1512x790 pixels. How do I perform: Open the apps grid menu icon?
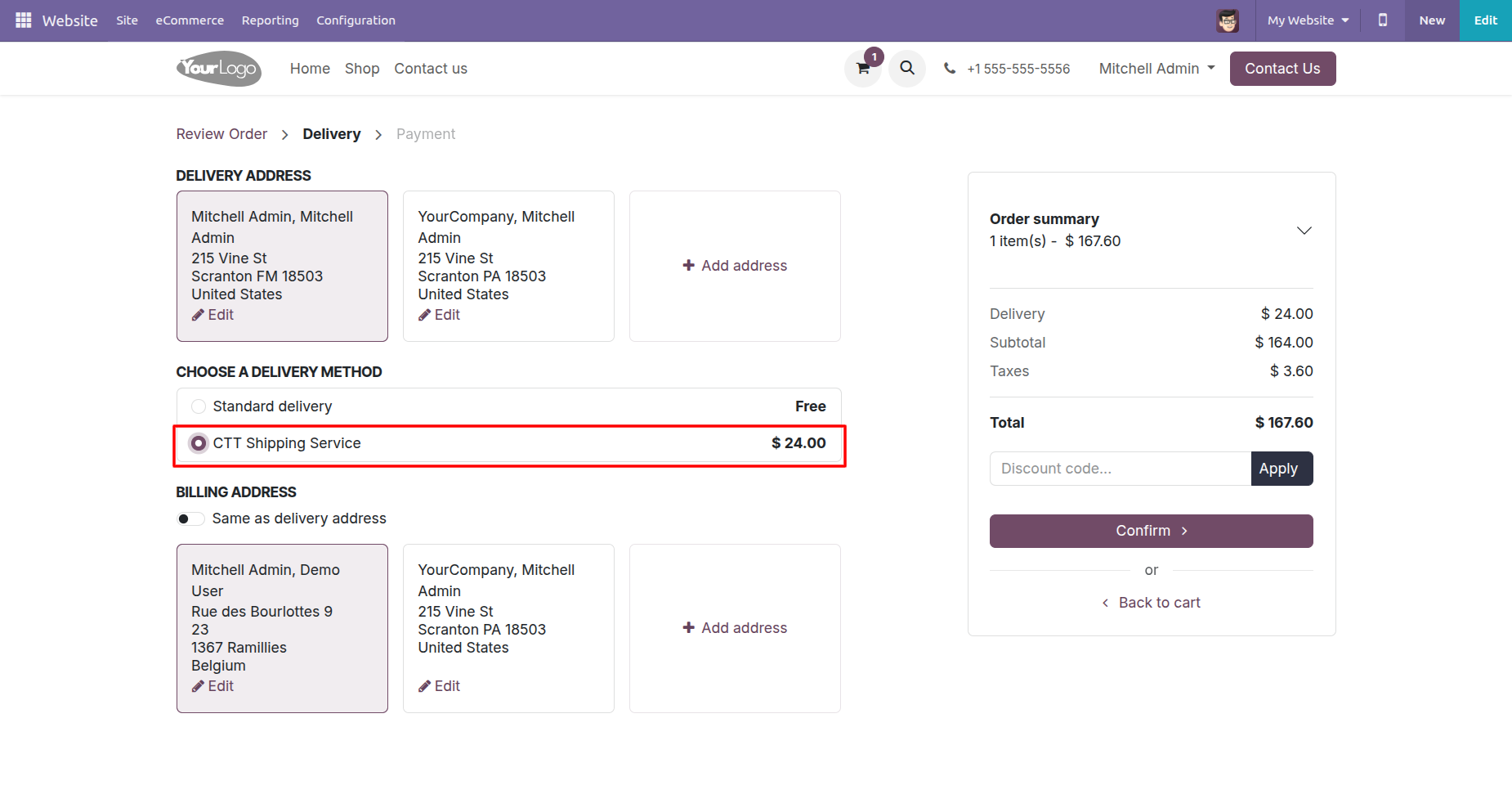coord(23,20)
